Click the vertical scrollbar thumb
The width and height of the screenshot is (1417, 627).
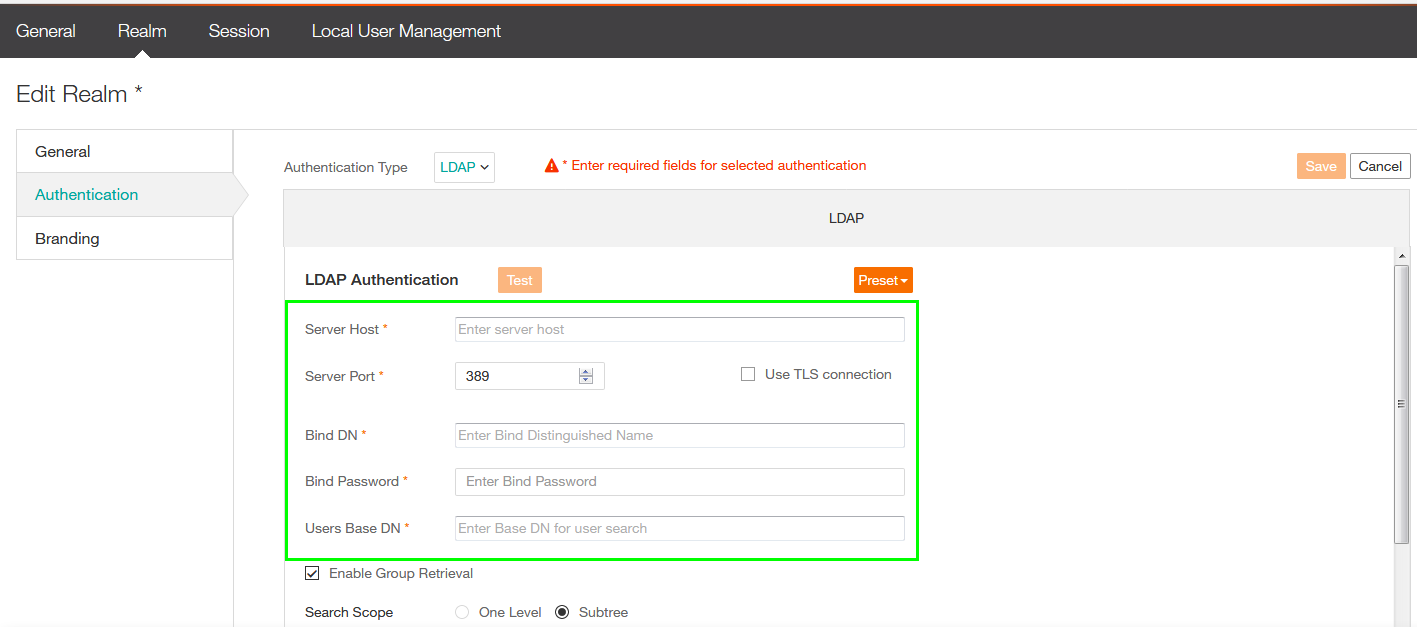(1402, 404)
